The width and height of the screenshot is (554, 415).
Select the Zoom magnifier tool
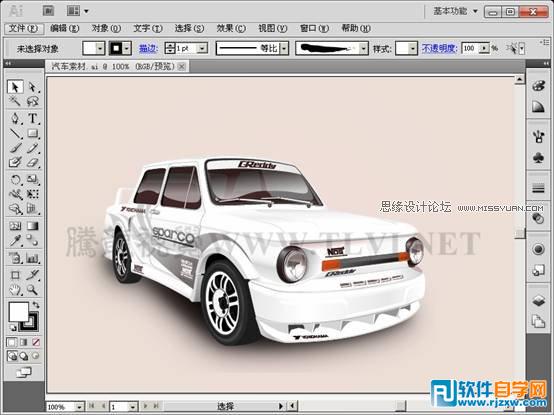(x=33, y=290)
